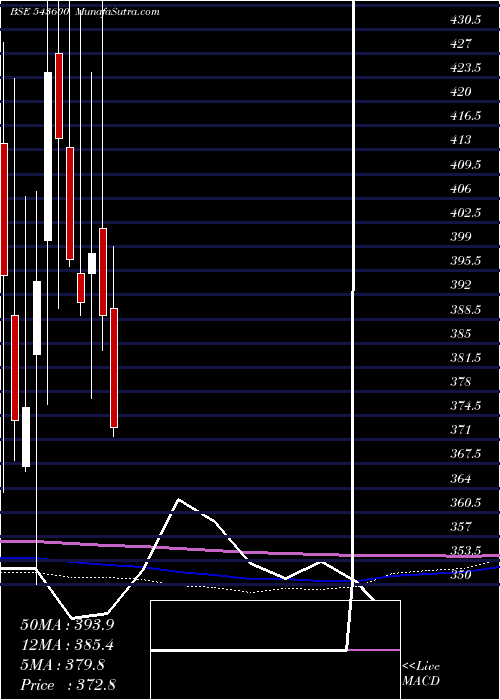Click the 402.5 price axis label
500x700 pixels.
click(465, 213)
